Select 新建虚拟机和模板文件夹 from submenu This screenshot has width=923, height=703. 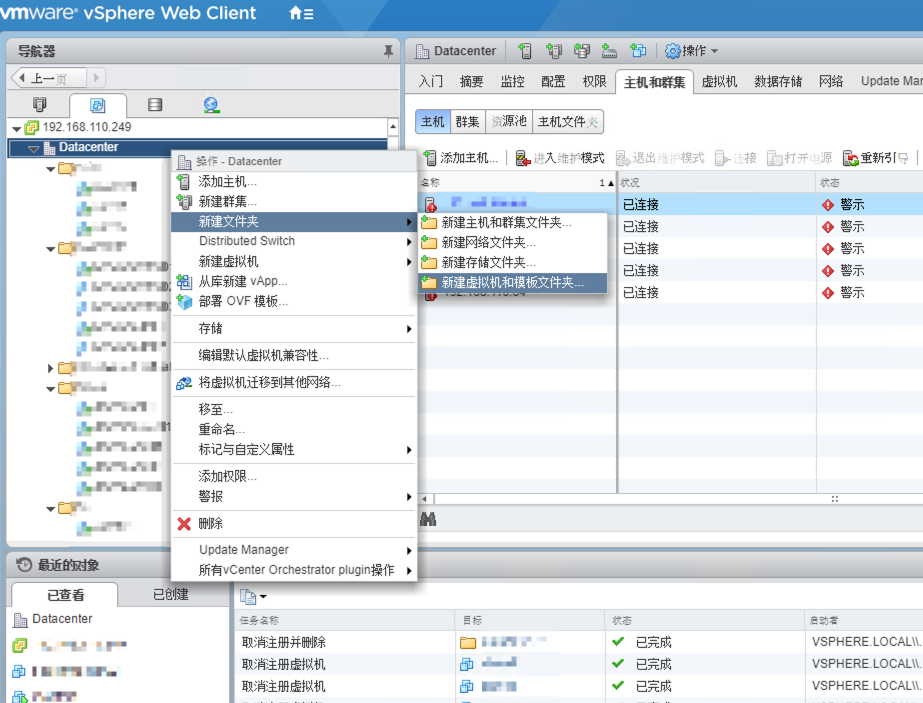tap(512, 283)
